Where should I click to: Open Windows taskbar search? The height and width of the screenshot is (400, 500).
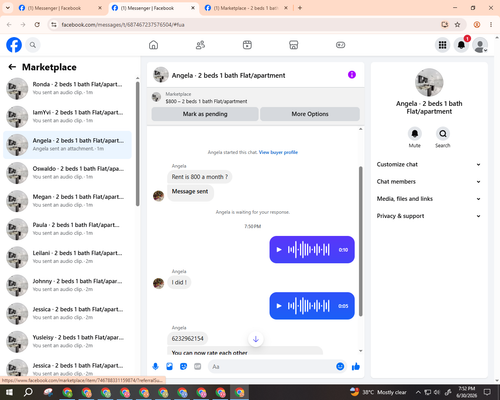(x=28, y=392)
